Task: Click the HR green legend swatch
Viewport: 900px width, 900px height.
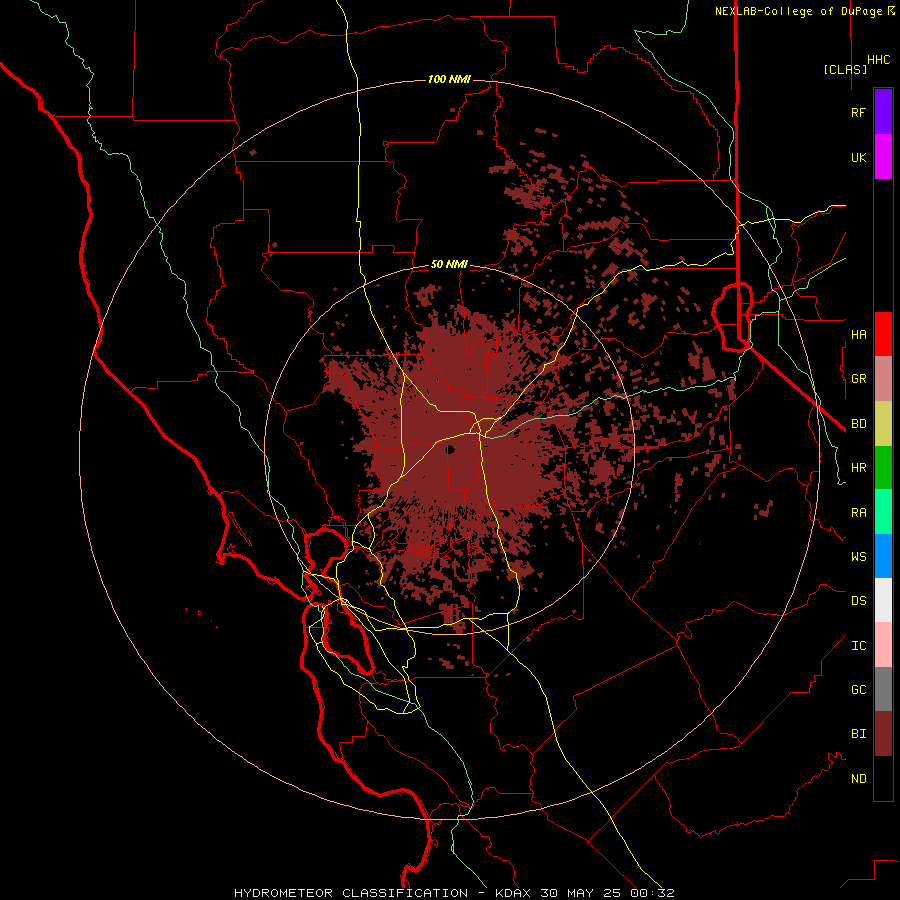Action: [x=883, y=468]
